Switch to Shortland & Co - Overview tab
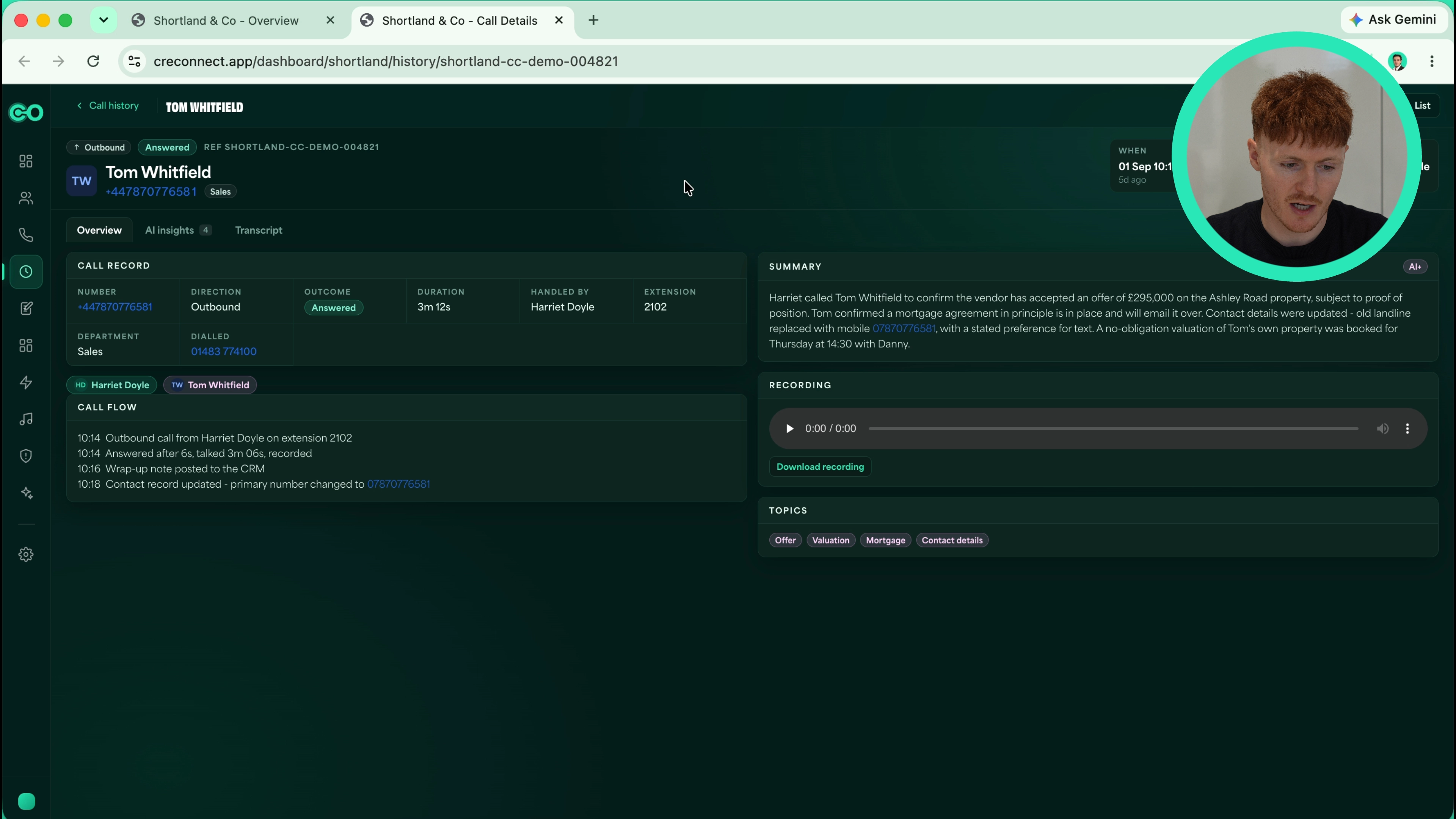1456x819 pixels. 226,20
